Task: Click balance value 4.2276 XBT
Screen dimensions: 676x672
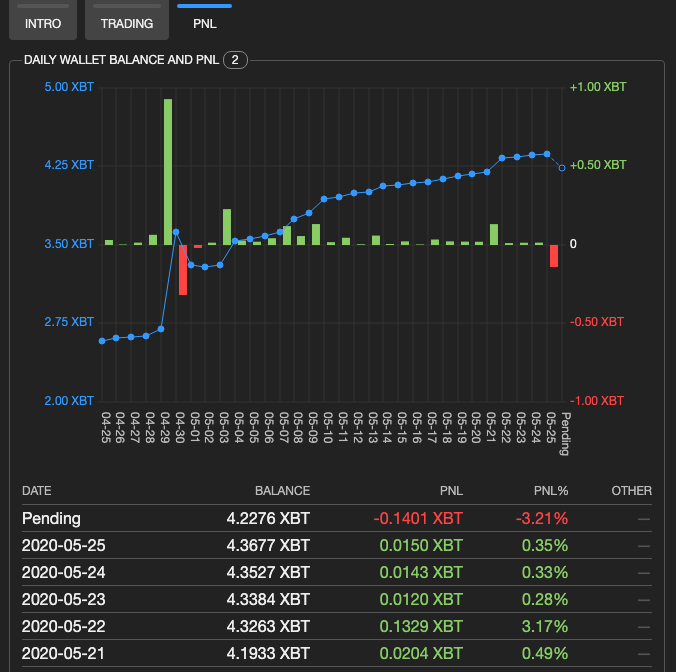Action: [268, 519]
